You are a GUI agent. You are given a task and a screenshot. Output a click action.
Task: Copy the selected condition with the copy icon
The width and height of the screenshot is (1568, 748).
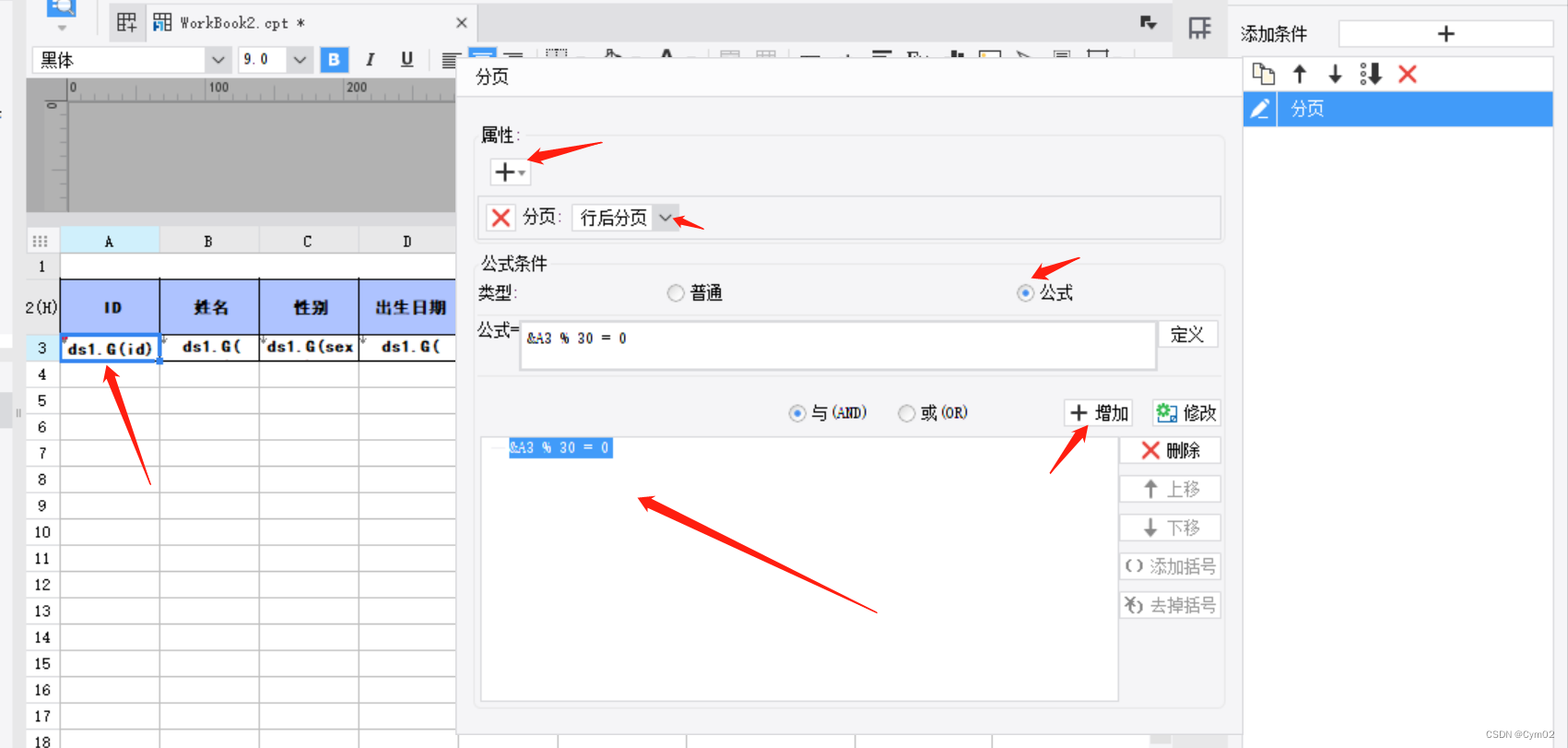1263,74
